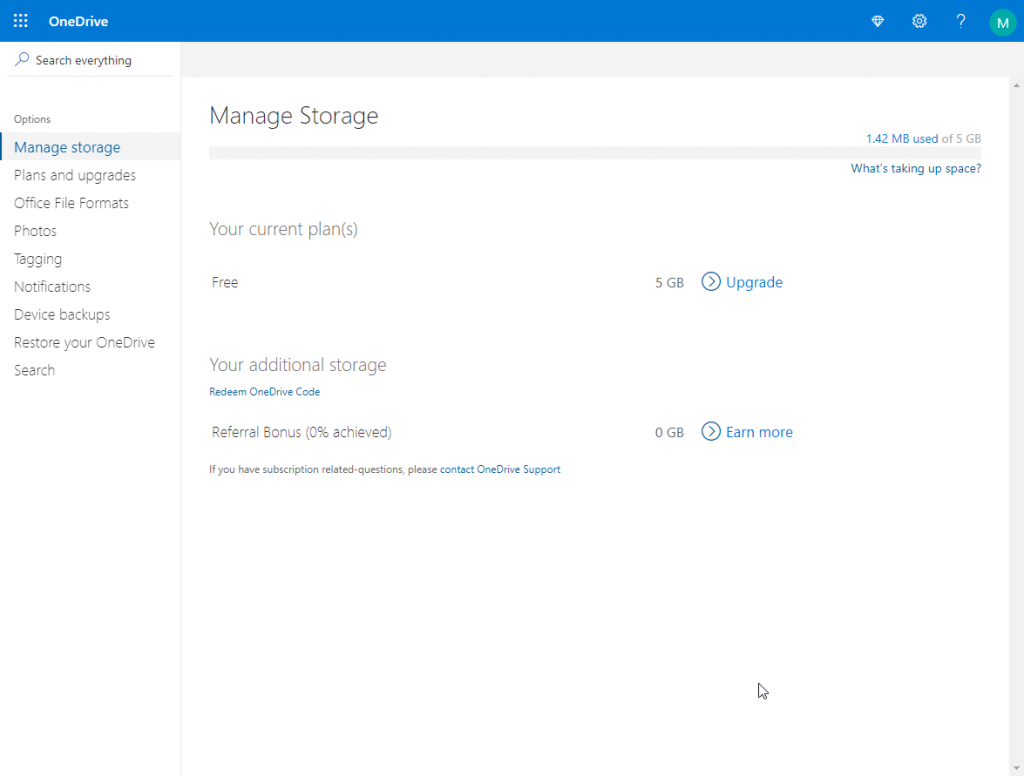
Task: Open the account avatar labeled M
Action: click(1002, 22)
